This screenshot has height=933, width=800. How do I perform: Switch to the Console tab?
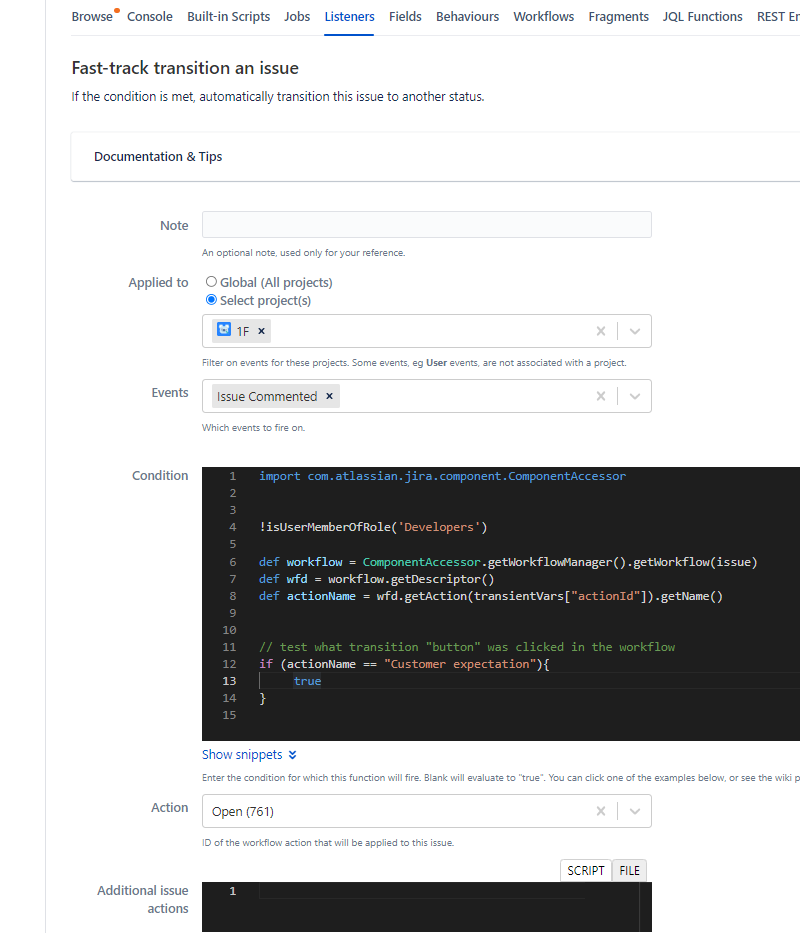tap(149, 17)
